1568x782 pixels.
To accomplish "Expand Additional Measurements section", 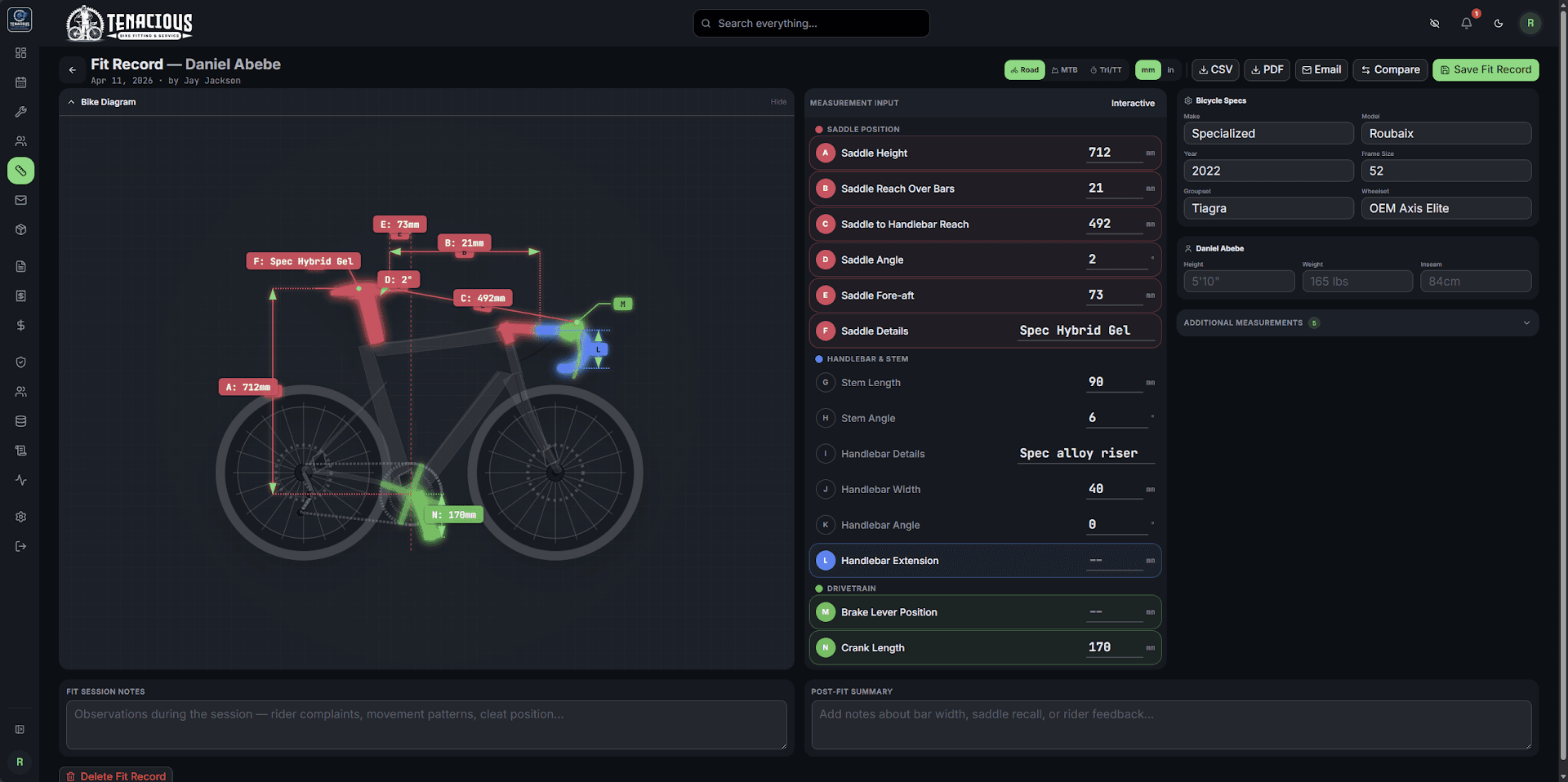I will click(1357, 322).
